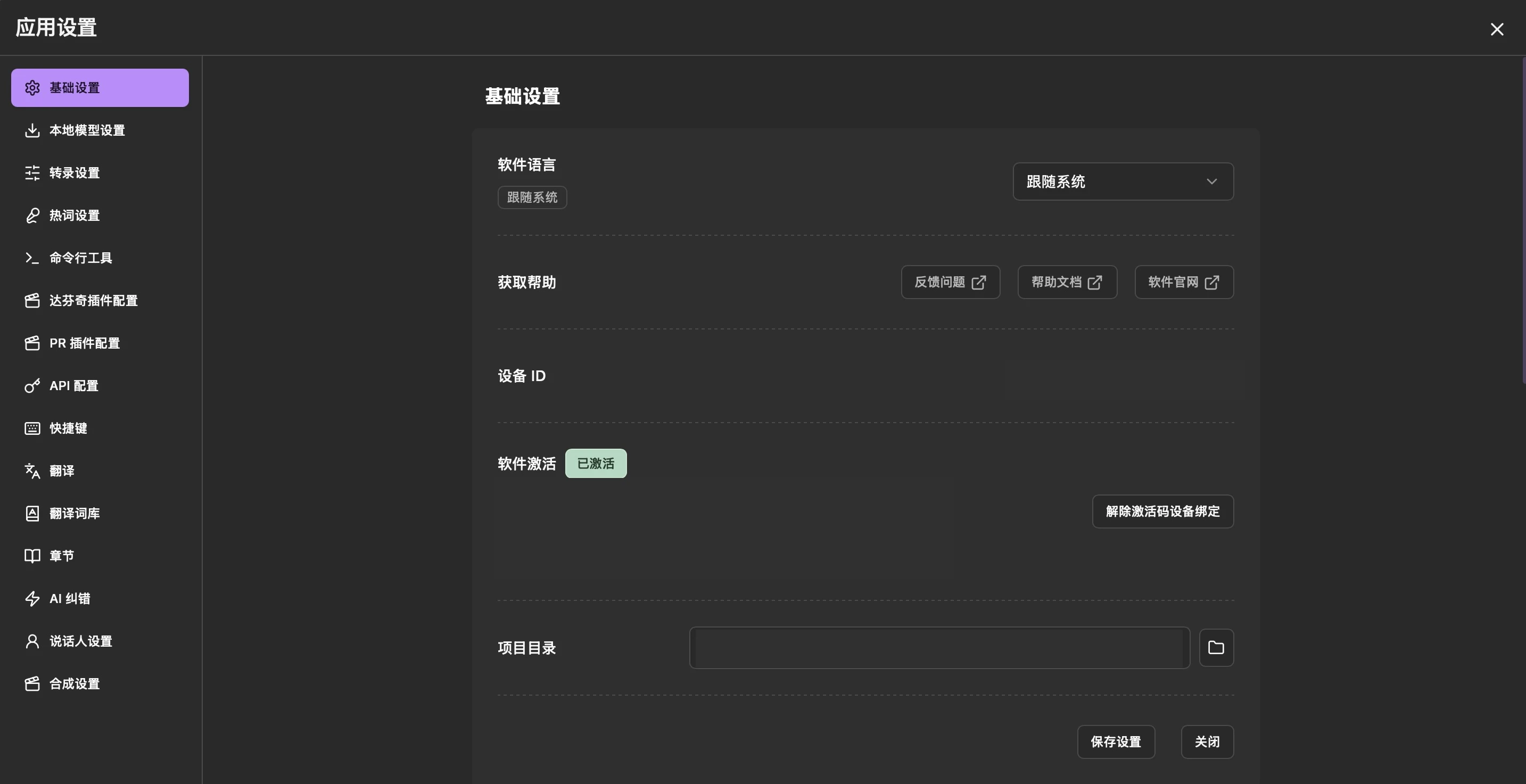Open 达芬奇插件配置 section
1526x784 pixels.
(x=100, y=300)
